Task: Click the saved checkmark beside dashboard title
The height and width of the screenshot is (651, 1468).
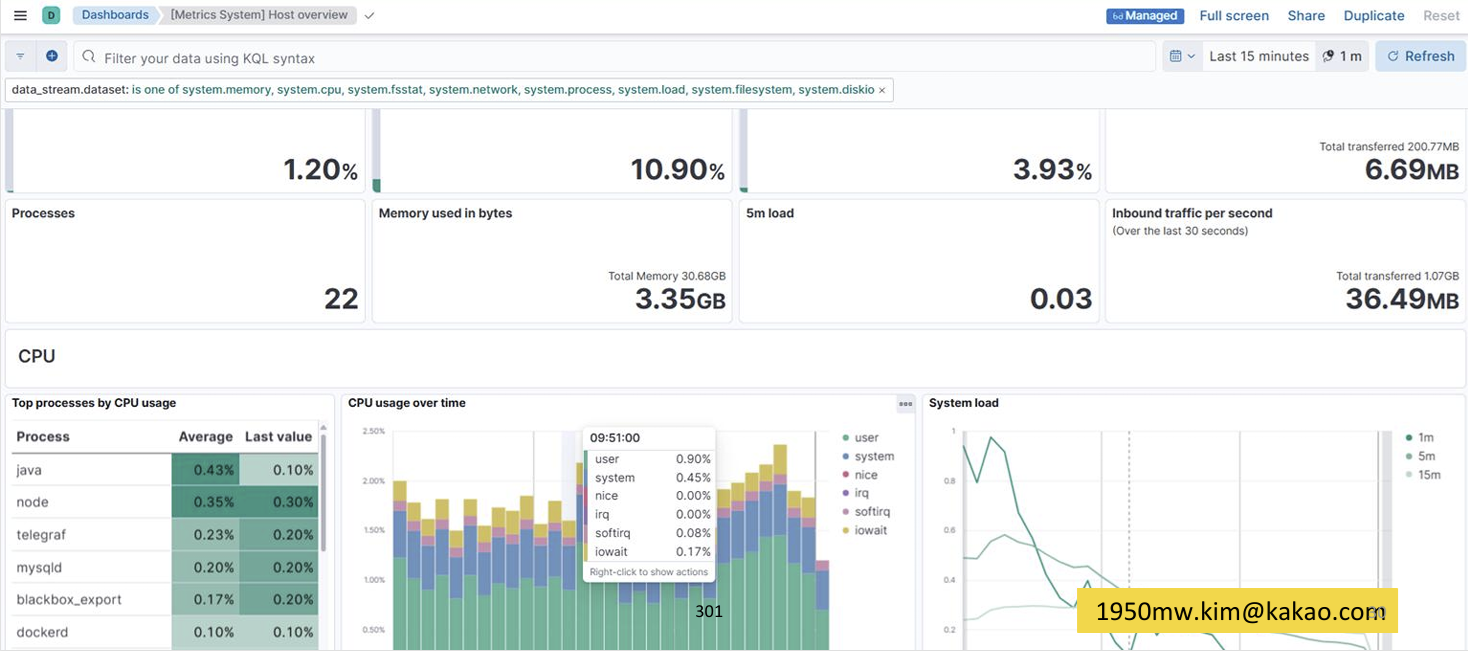Action: 369,16
